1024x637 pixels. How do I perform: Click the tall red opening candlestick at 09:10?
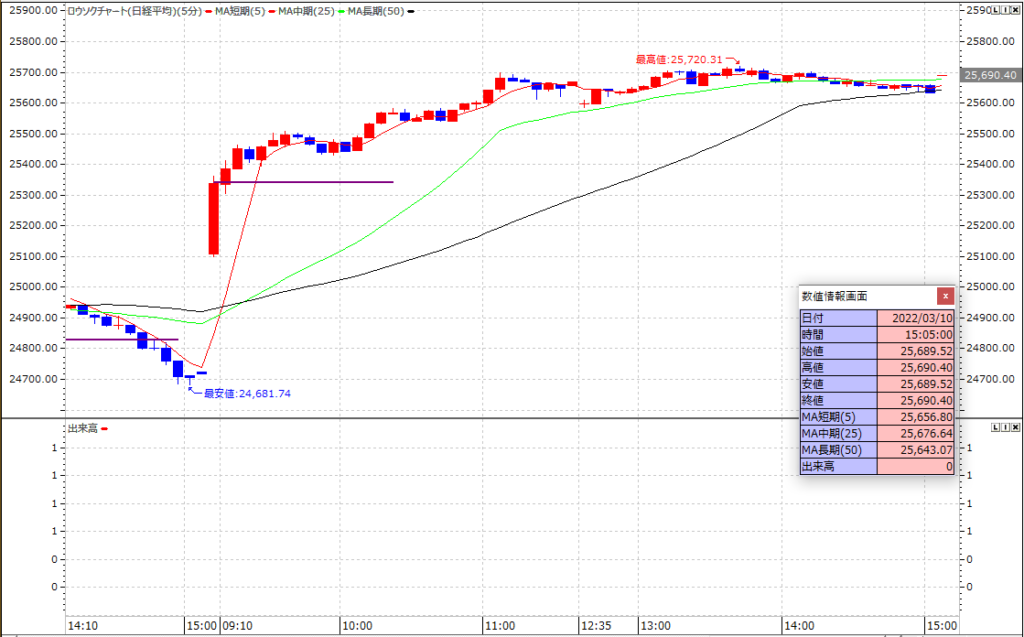pyautogui.click(x=214, y=218)
